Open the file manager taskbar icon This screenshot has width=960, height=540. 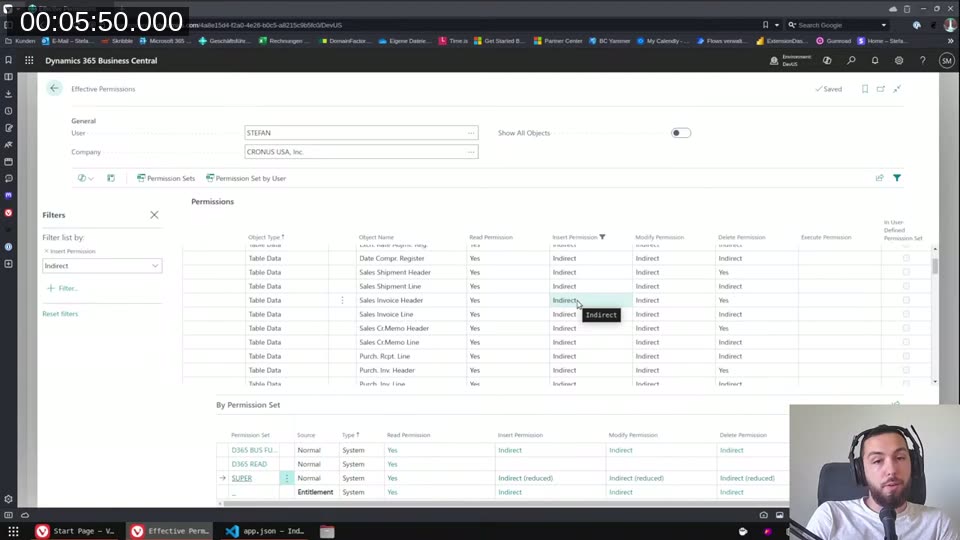click(x=327, y=531)
